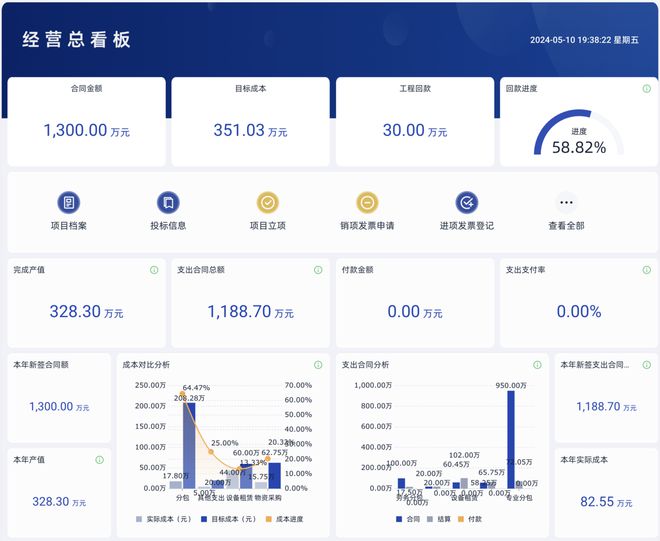Click the info icon on 支出支付率 card
This screenshot has height=541, width=660.
[x=647, y=270]
